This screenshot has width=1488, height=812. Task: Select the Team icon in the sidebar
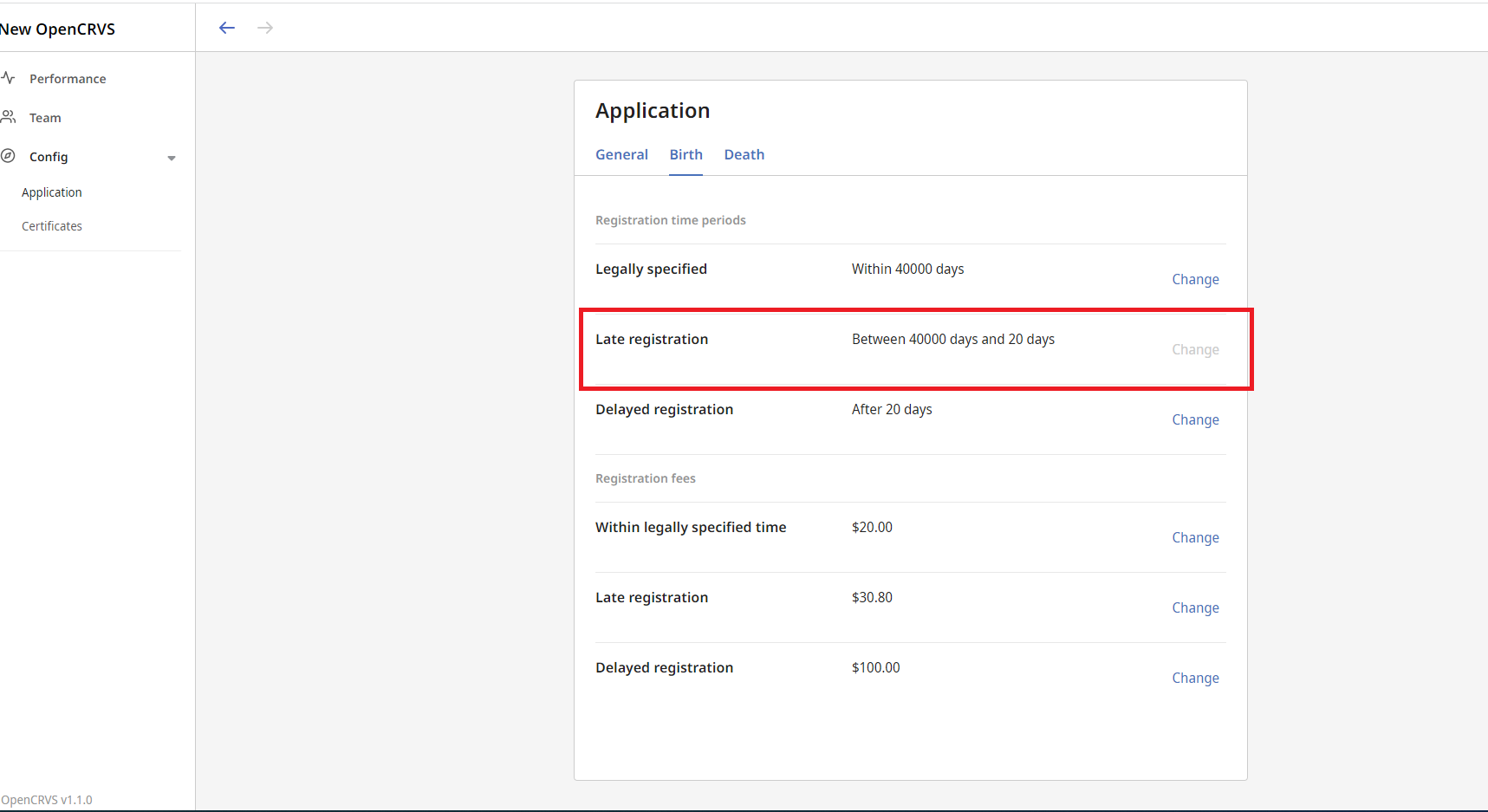tap(9, 116)
